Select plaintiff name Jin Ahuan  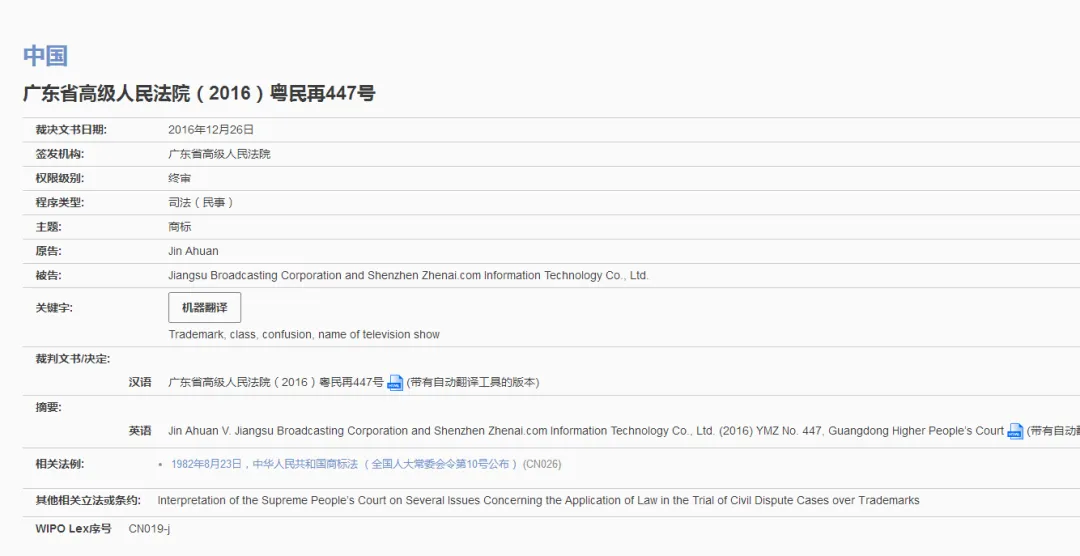coord(193,251)
